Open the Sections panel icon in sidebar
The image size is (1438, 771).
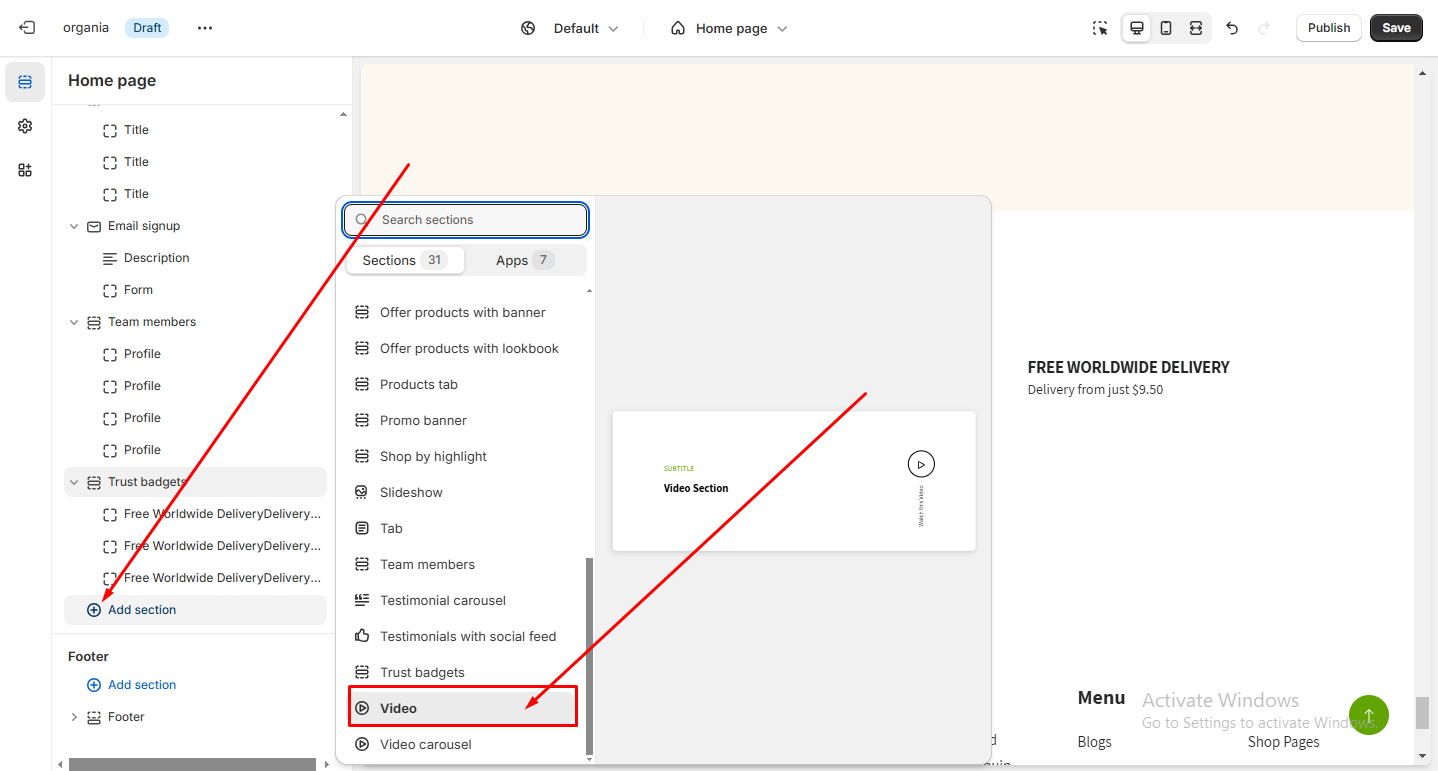pyautogui.click(x=25, y=82)
